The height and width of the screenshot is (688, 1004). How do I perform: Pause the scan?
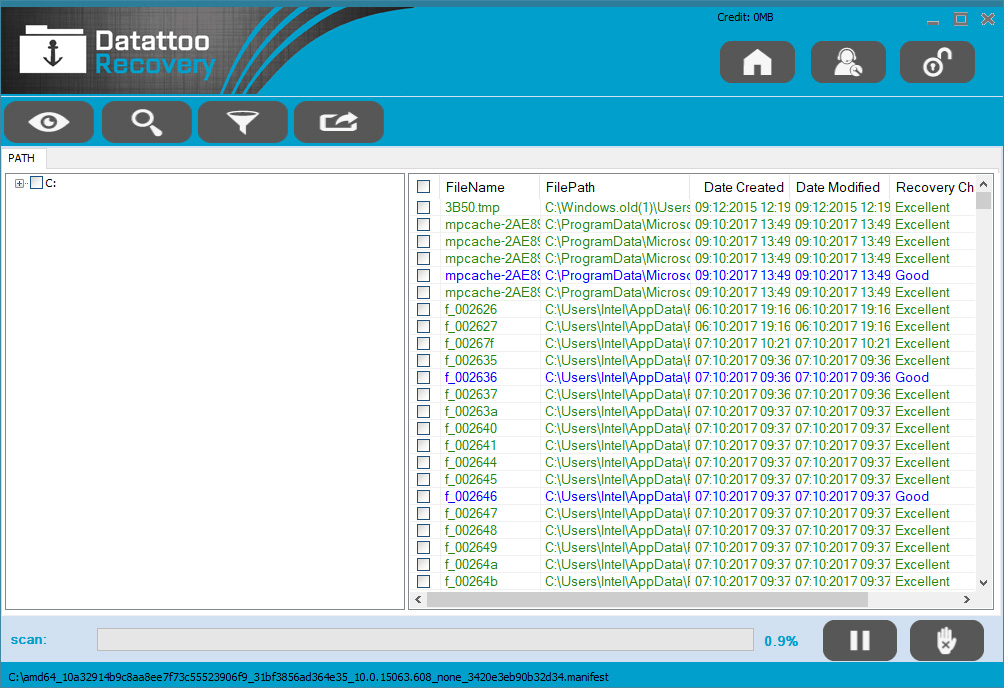pos(859,641)
